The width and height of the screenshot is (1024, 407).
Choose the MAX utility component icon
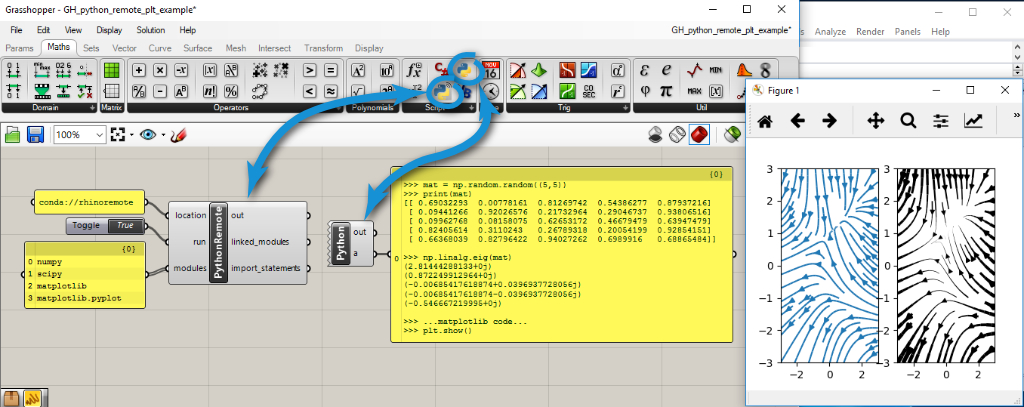coord(695,91)
